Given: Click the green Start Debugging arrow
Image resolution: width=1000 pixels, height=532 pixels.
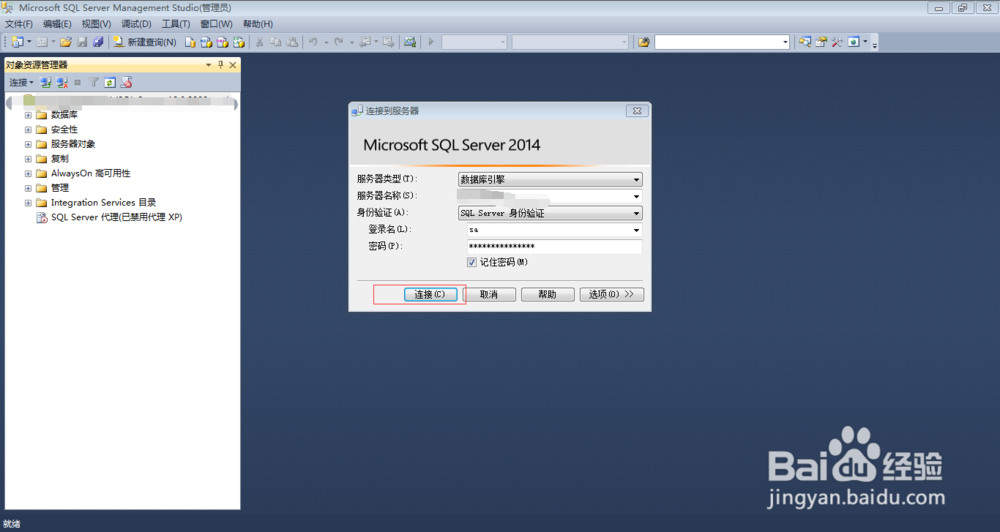Looking at the screenshot, I should click(431, 42).
